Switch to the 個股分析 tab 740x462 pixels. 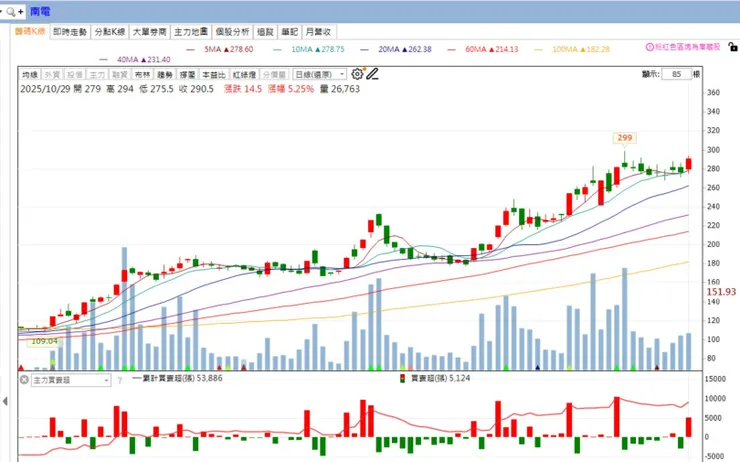pos(232,32)
